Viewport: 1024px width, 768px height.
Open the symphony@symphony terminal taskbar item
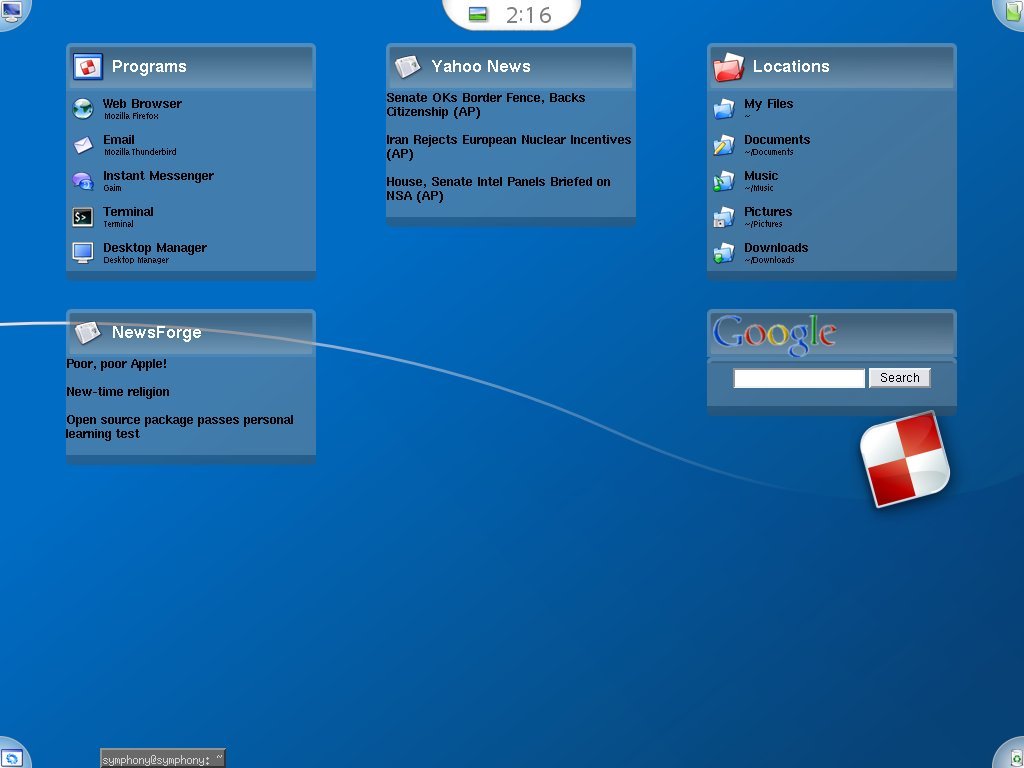163,759
